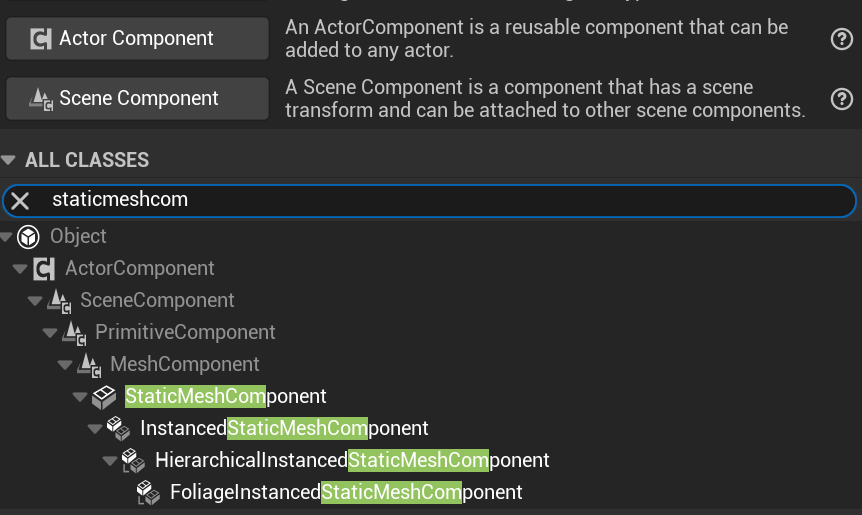Collapse the ActorComponent tree node arrow
This screenshot has height=515, width=862.
tap(20, 269)
